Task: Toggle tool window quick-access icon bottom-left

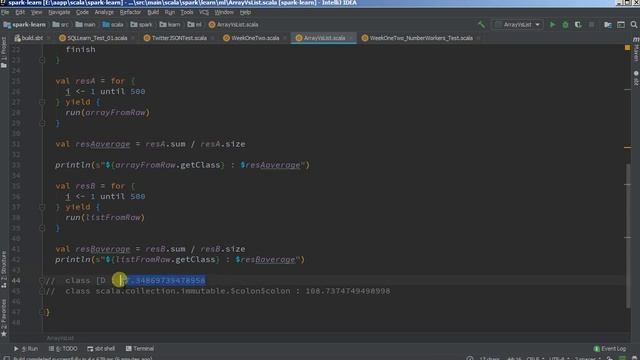Action: pos(7,358)
